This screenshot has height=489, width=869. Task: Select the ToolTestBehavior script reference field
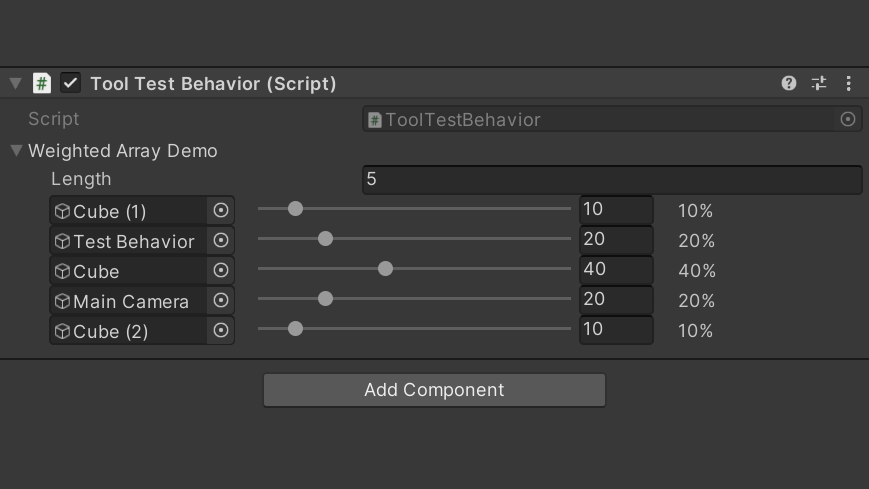(x=600, y=119)
